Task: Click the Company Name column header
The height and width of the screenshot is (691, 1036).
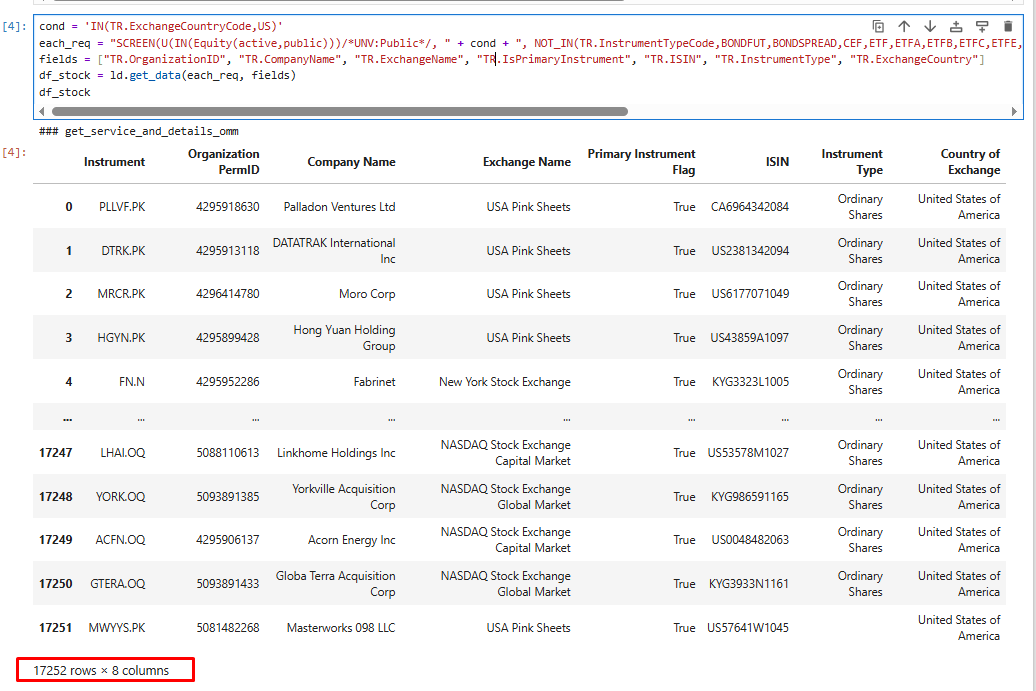Action: coord(352,162)
